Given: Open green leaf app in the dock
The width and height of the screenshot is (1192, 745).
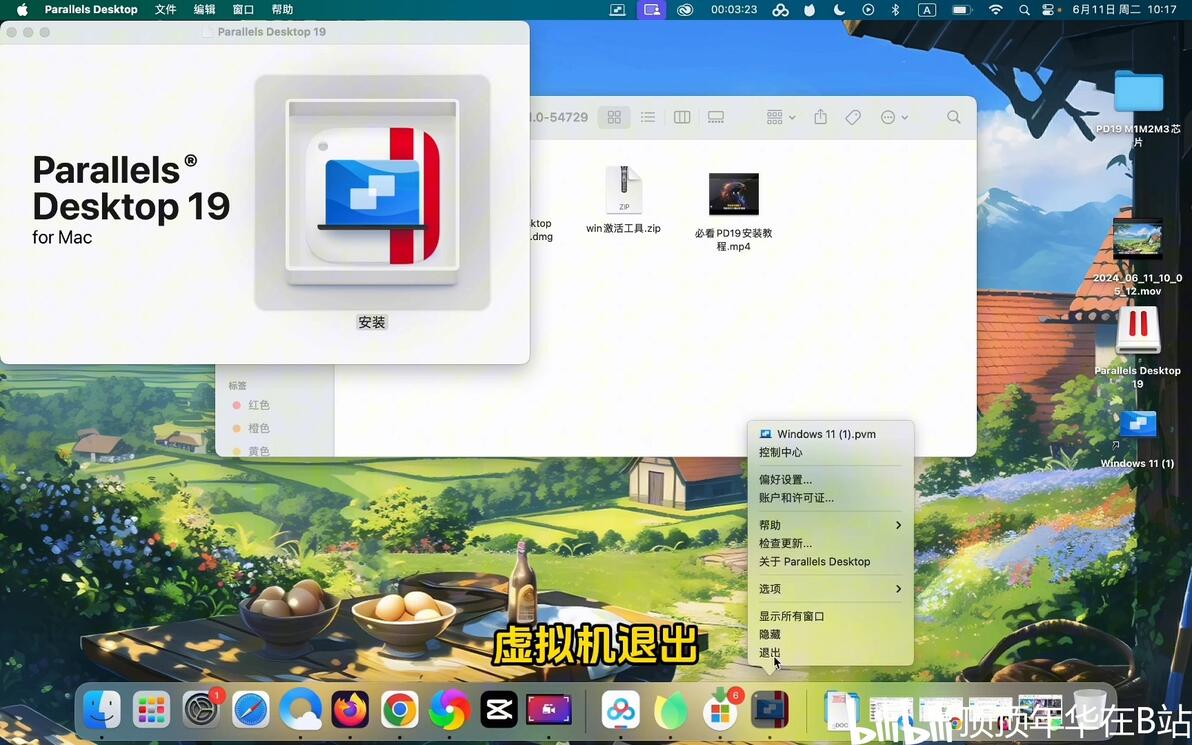Looking at the screenshot, I should 670,710.
